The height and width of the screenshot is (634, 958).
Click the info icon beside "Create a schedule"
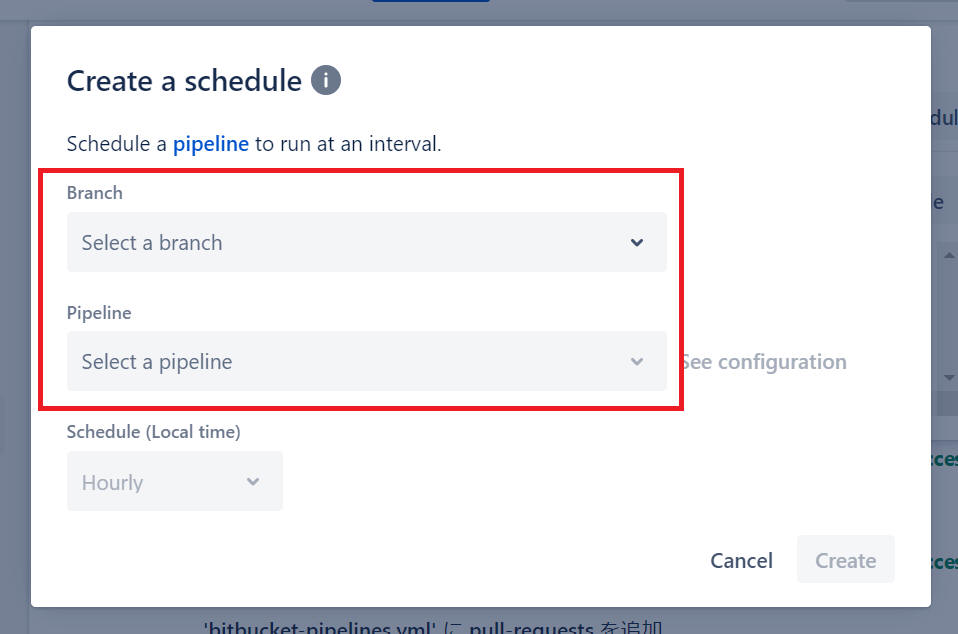pos(325,81)
